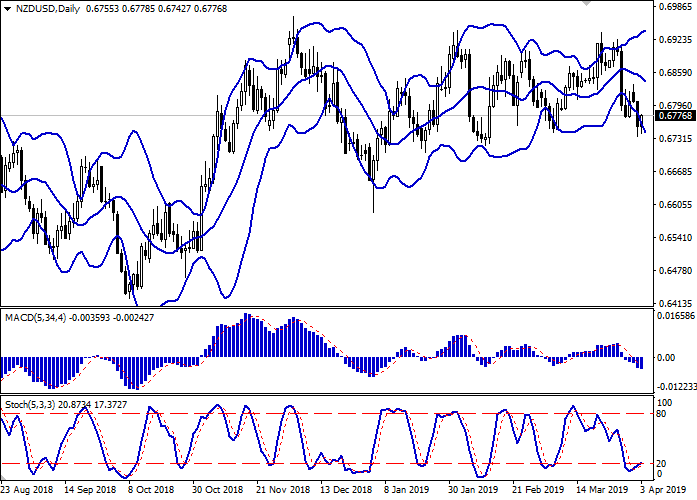The height and width of the screenshot is (500, 697).
Task: Click the 0.64780 price scale value
Action: (x=676, y=270)
